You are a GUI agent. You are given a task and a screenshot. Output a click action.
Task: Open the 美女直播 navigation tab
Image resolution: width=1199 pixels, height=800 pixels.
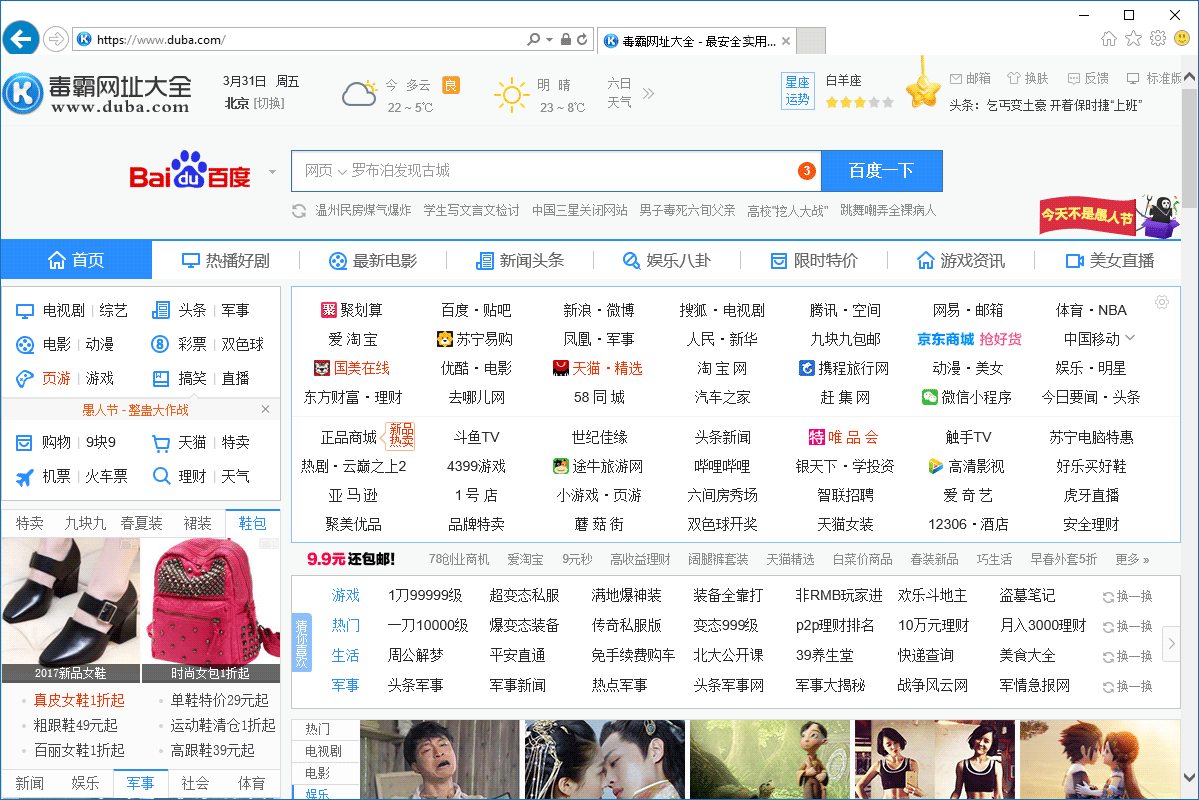[x=1110, y=261]
